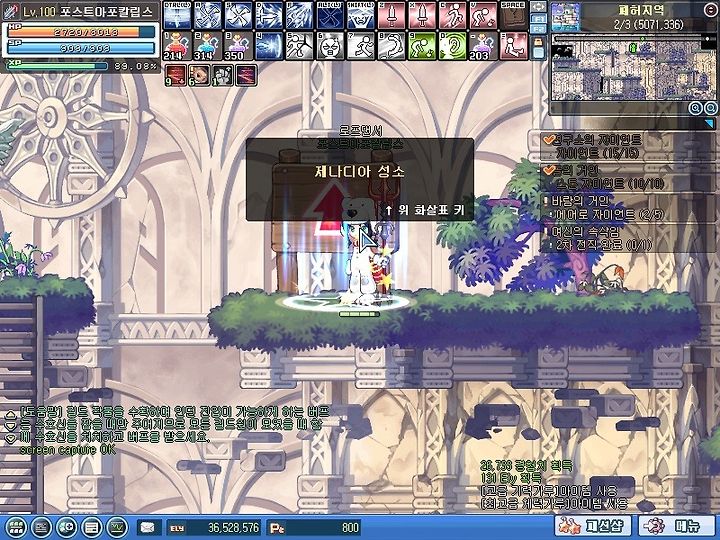Check the Ely balance 36,528,576
Viewport: 720px width, 540px height.
tap(214, 528)
